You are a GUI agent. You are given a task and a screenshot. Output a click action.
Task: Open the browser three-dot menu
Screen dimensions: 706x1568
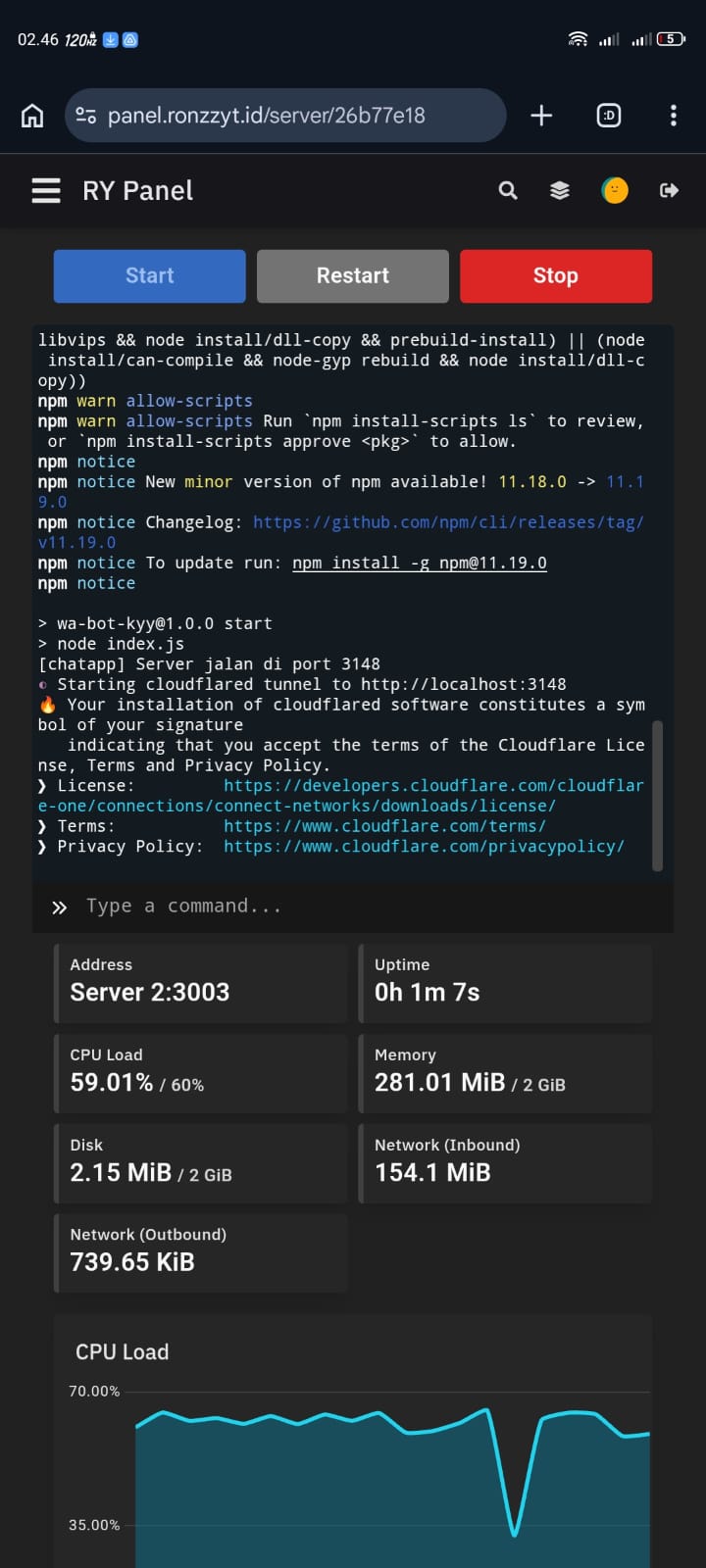pos(674,116)
